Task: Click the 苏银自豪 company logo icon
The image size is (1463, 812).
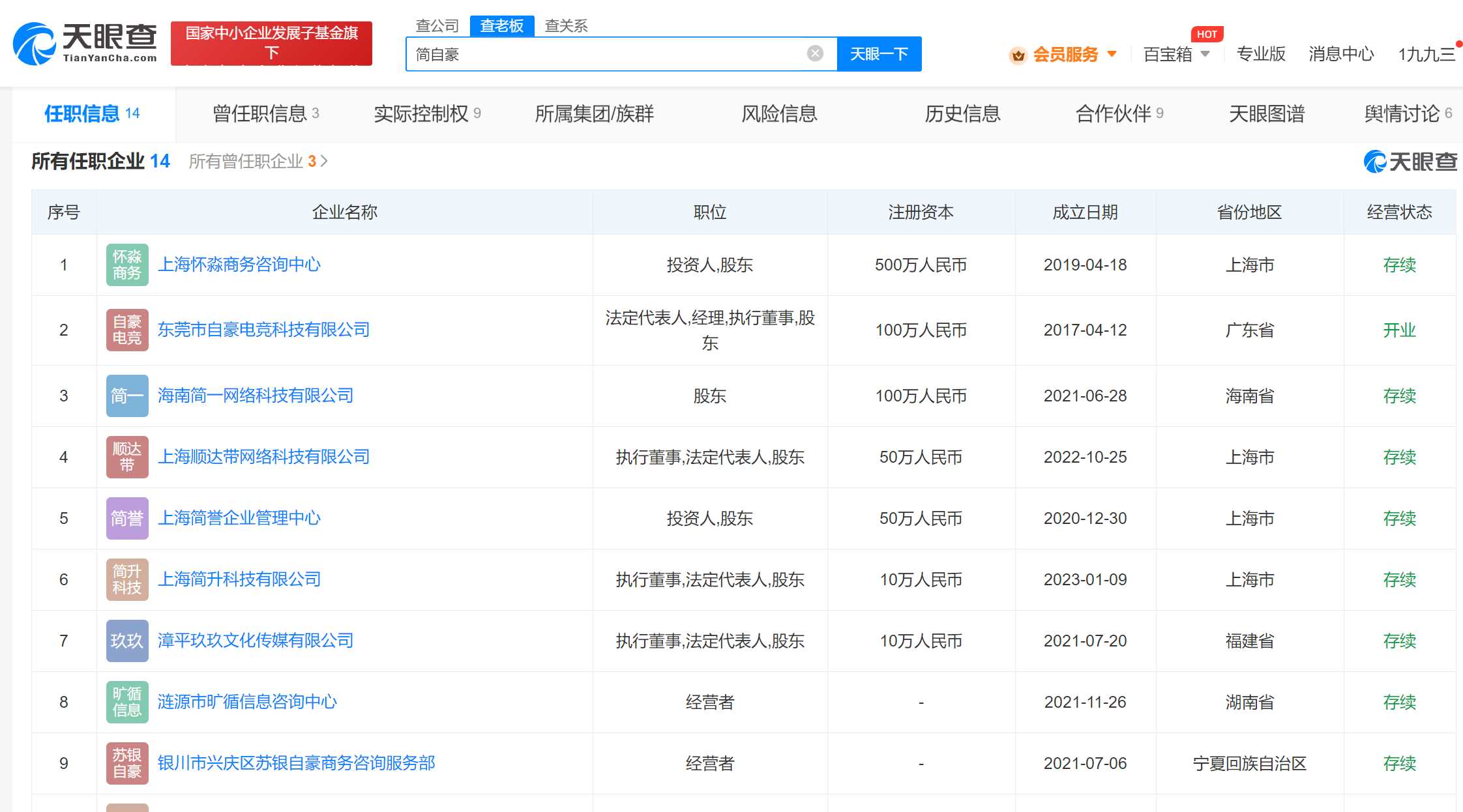Action: [127, 763]
